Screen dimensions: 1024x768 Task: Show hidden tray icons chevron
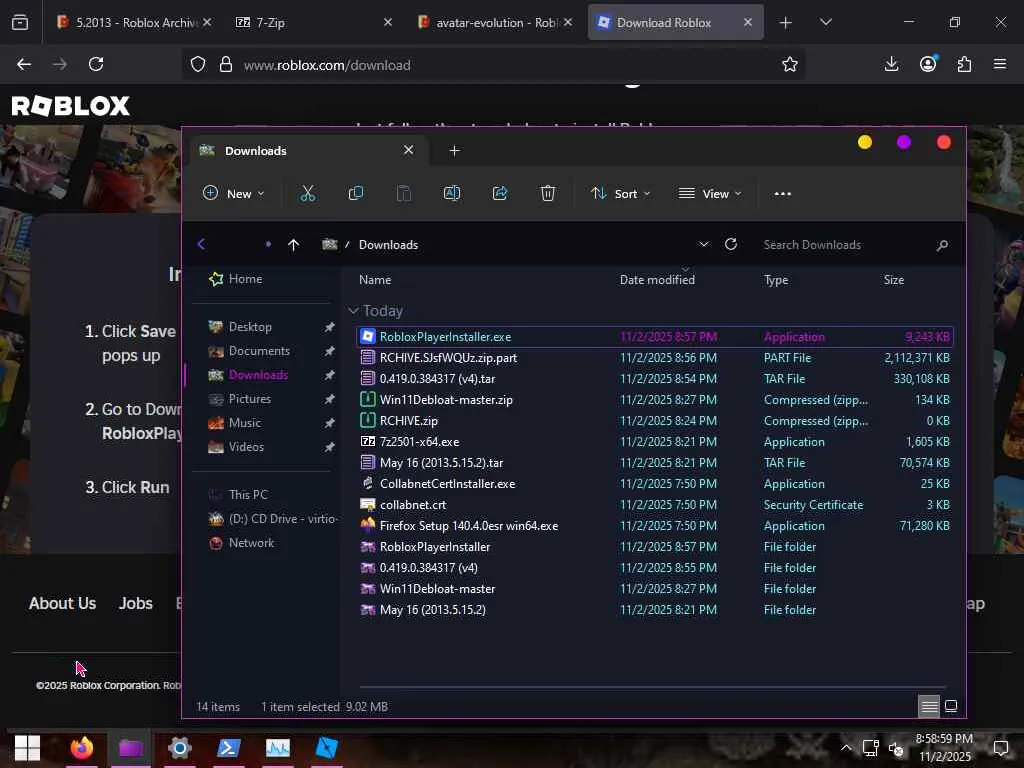[x=846, y=748]
